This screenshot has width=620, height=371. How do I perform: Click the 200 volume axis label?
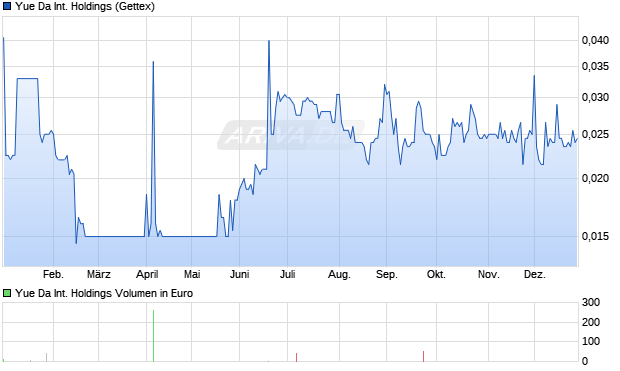tap(591, 322)
